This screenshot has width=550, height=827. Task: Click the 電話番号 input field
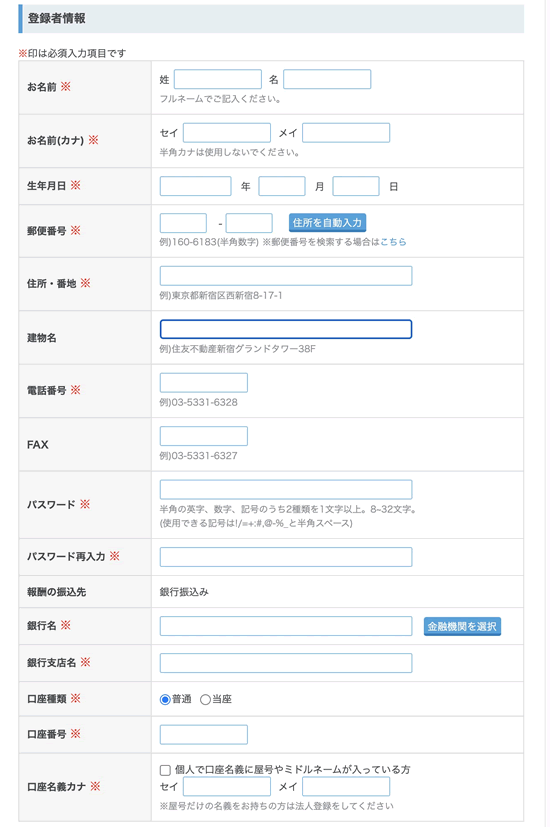click(x=204, y=383)
